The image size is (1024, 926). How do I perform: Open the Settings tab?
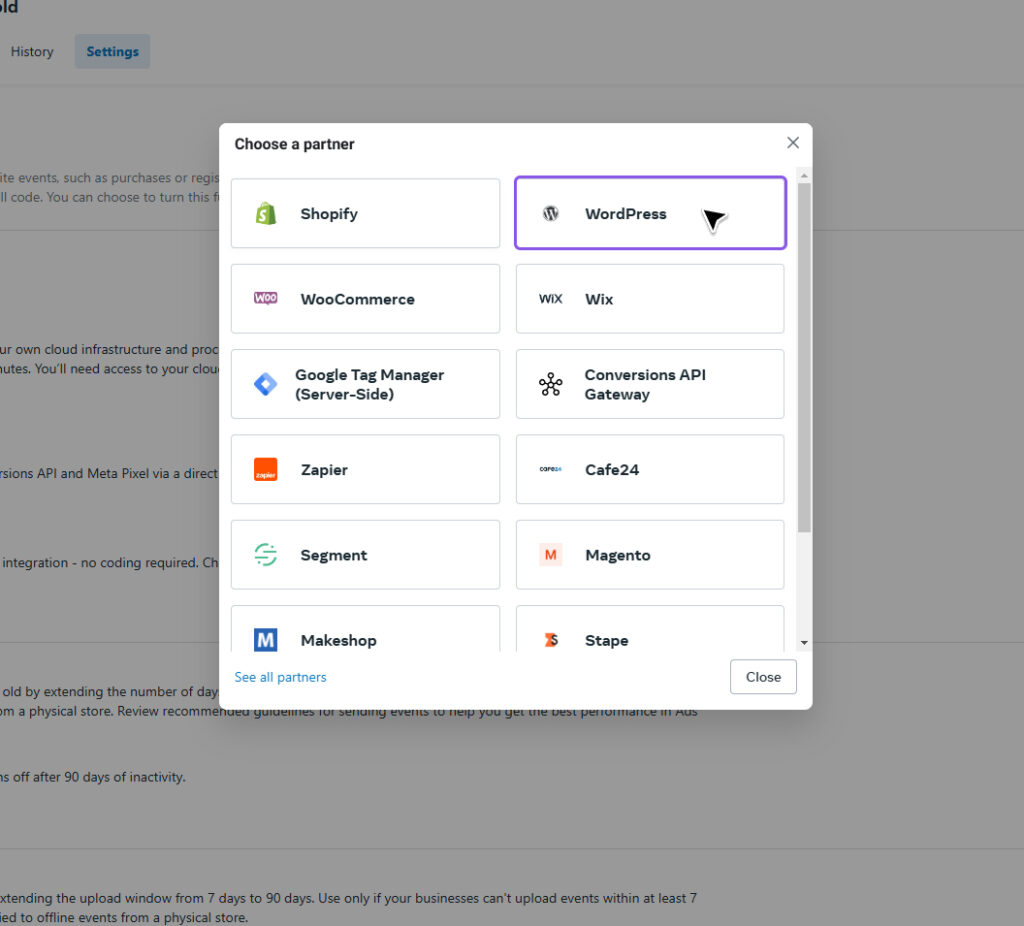112,51
